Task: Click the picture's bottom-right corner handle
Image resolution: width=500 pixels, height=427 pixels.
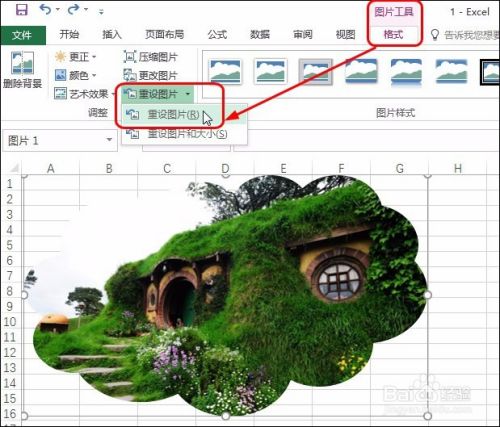Action: tap(428, 416)
